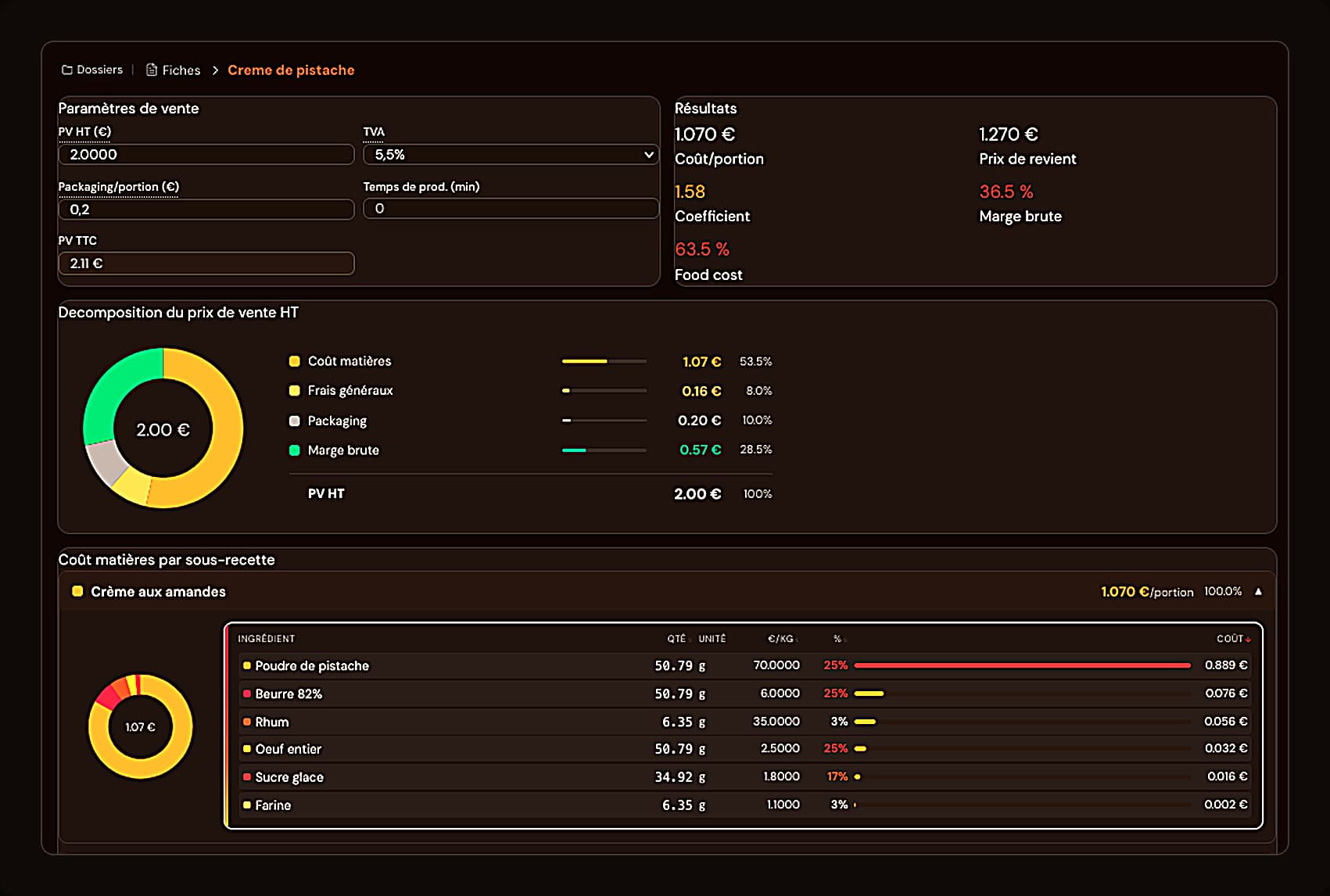Open the Fiches breadcrumb link
The image size is (1330, 896).
click(x=181, y=70)
